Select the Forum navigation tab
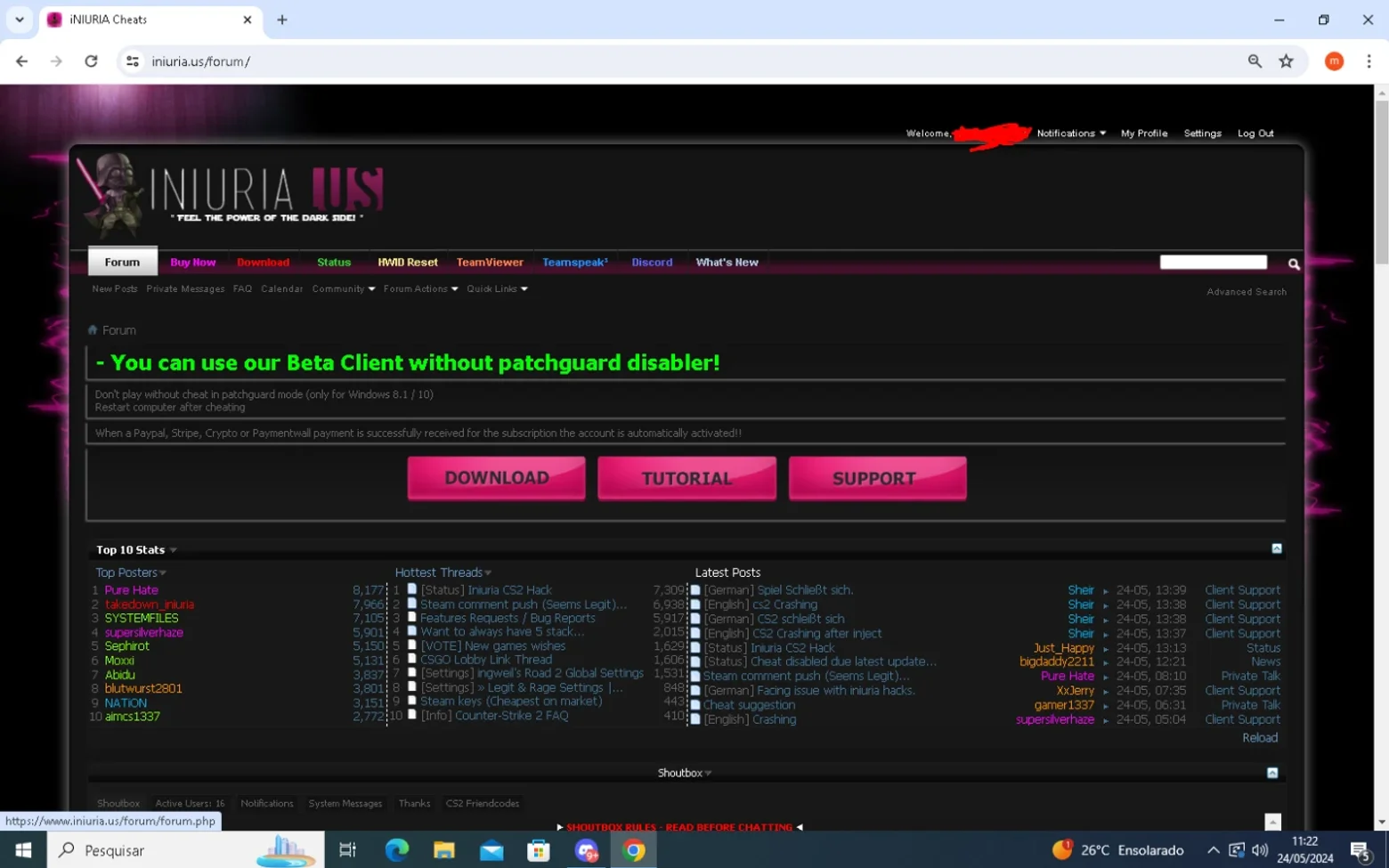The width and height of the screenshot is (1389, 868). (x=122, y=262)
